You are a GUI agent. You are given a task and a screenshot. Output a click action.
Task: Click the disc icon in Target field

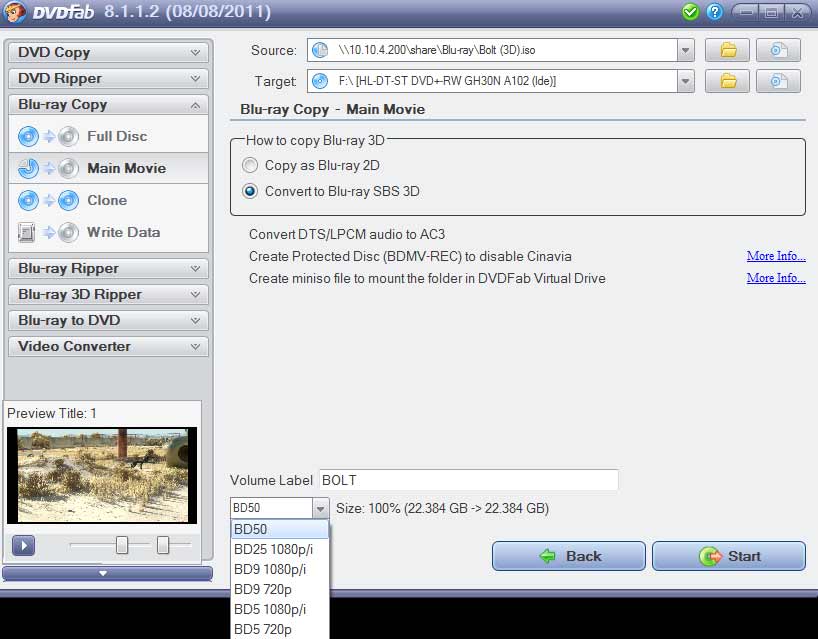point(320,81)
